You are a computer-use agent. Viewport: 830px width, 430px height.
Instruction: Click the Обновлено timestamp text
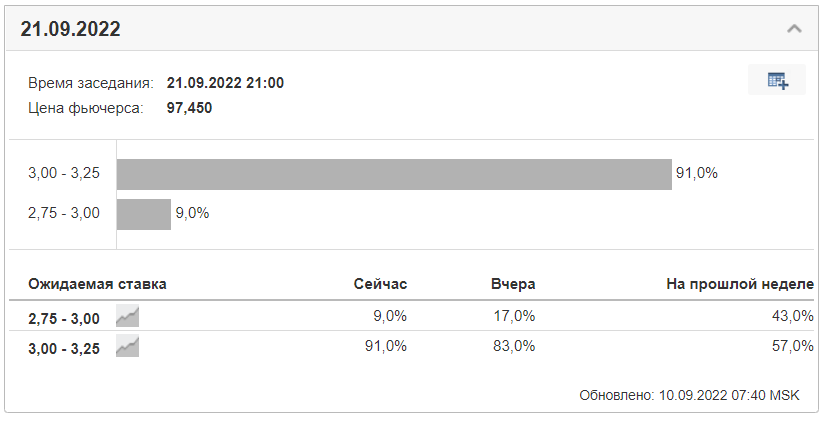click(x=689, y=396)
